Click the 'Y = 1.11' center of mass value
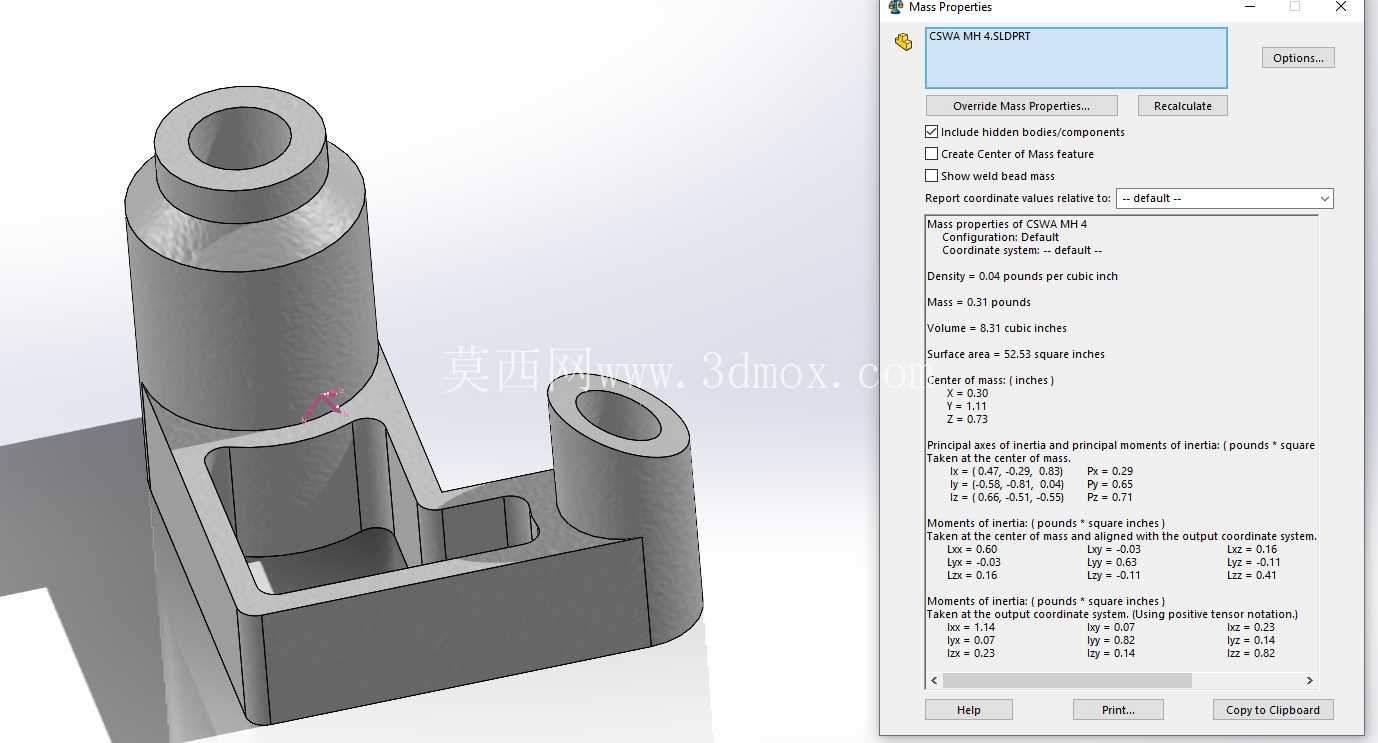The height and width of the screenshot is (743, 1378). [966, 406]
